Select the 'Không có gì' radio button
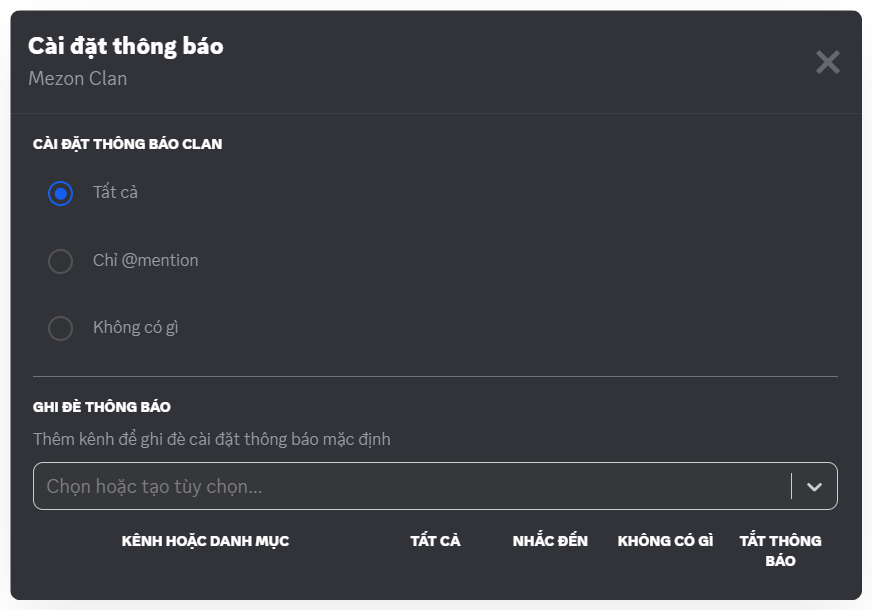This screenshot has height=610, width=872. [x=61, y=328]
